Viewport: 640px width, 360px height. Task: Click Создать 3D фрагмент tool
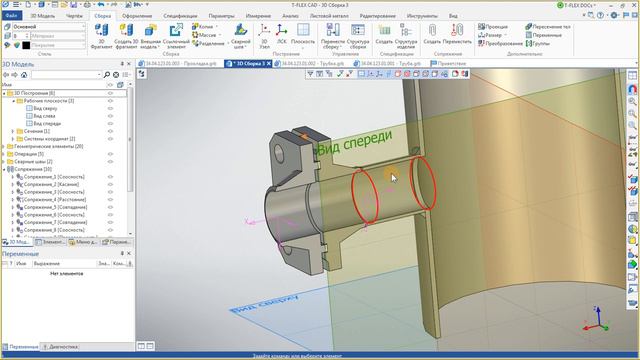point(126,36)
